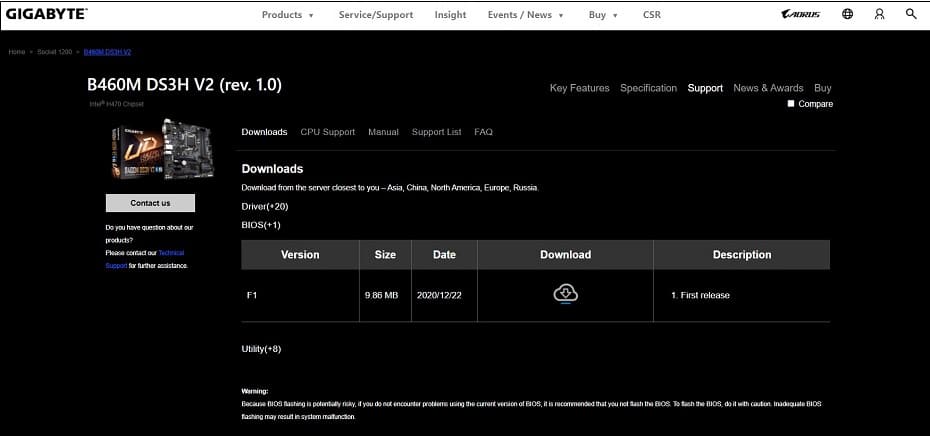Expand the Driver(+20) section
This screenshot has width=930, height=436.
(x=265, y=206)
